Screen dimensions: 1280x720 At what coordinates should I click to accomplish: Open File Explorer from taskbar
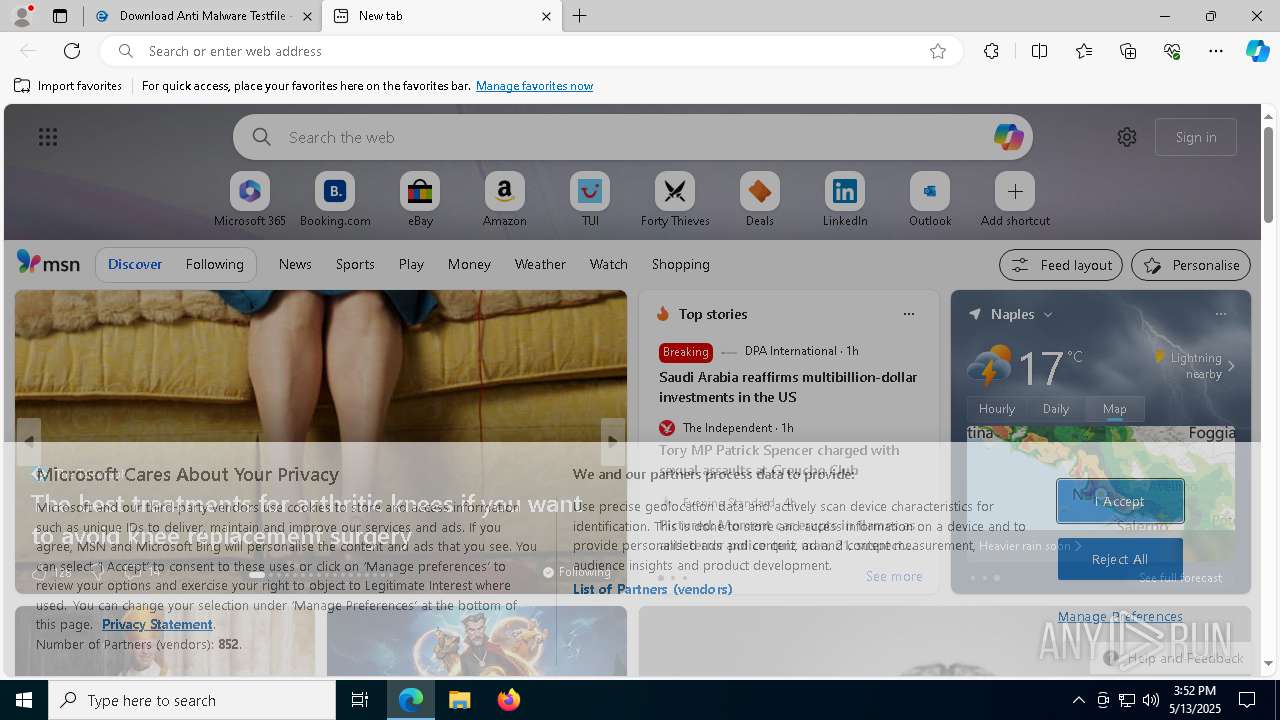[x=460, y=700]
